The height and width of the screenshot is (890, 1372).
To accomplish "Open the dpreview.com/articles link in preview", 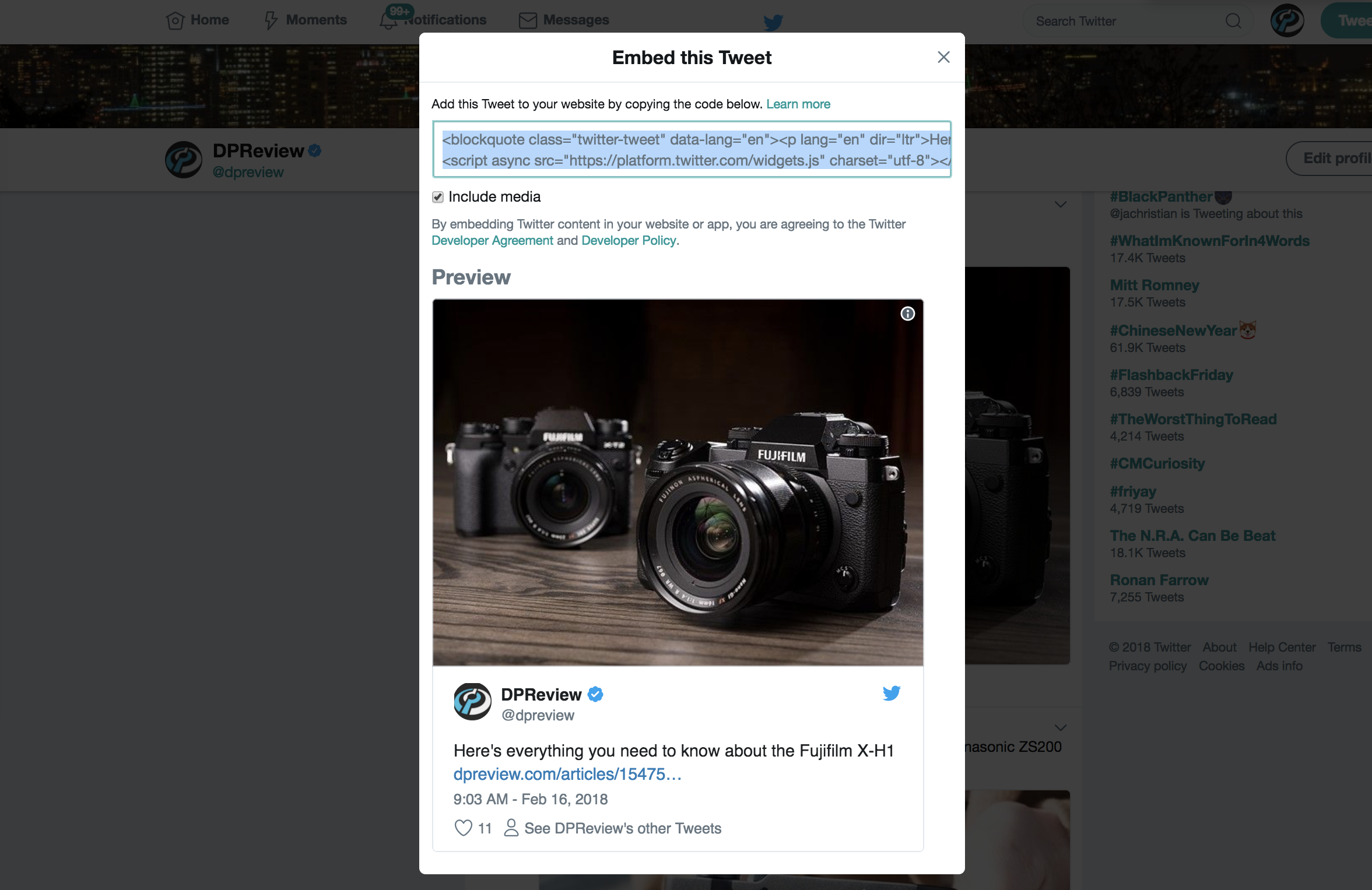I will coord(567,774).
